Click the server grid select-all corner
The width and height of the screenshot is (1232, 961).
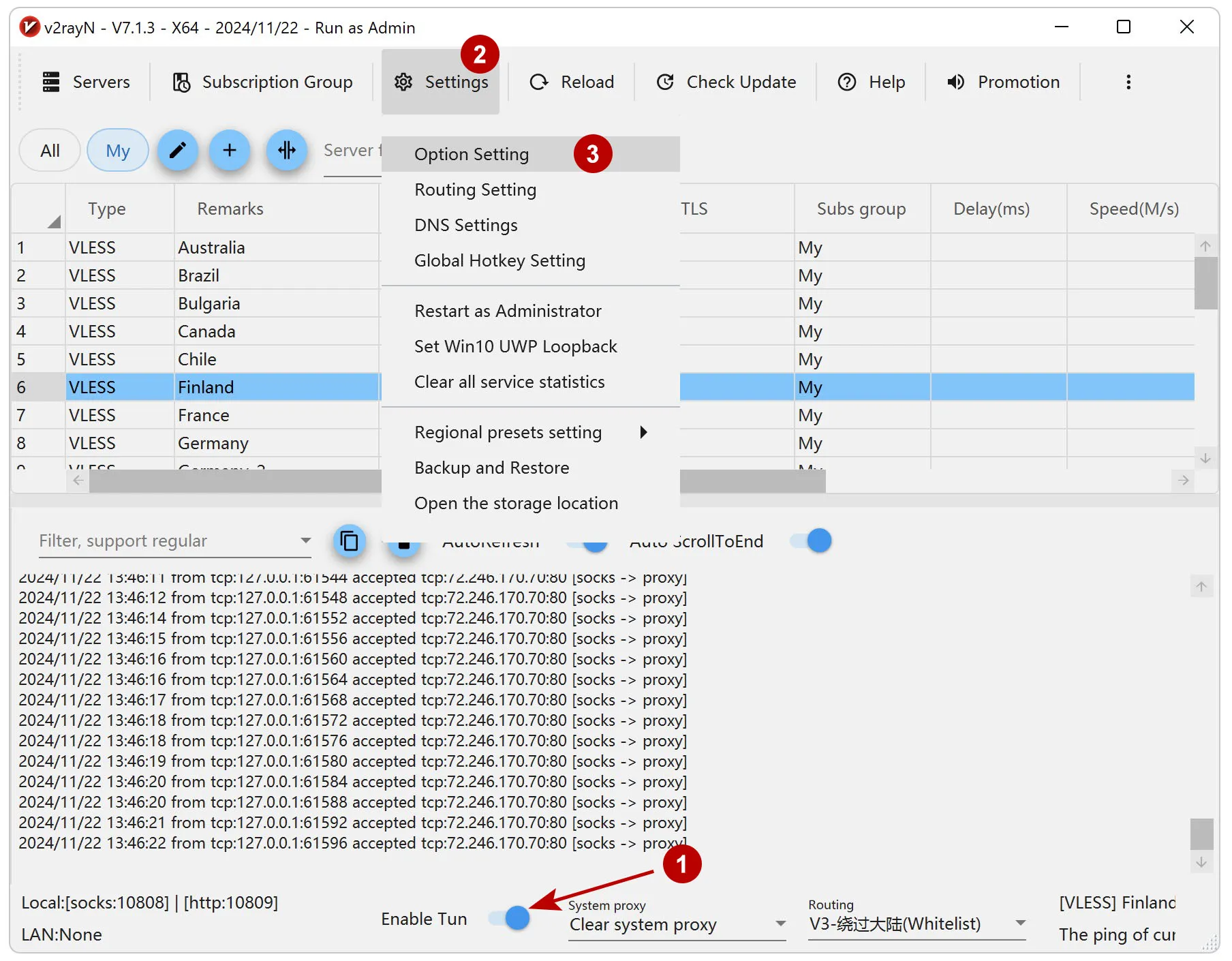pyautogui.click(x=39, y=209)
